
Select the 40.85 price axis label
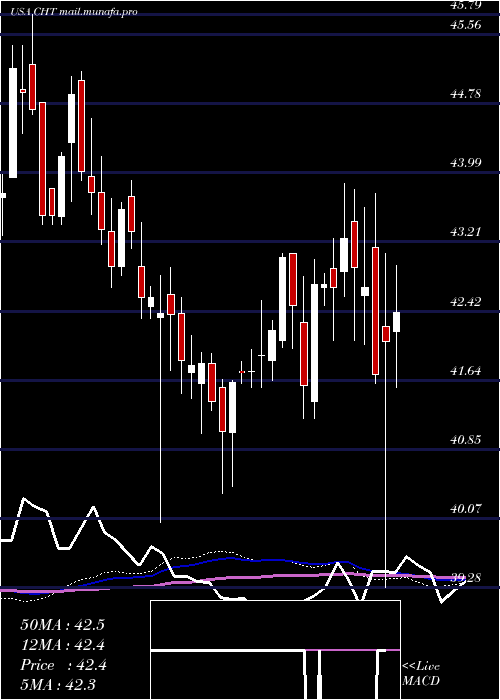[x=466, y=440]
